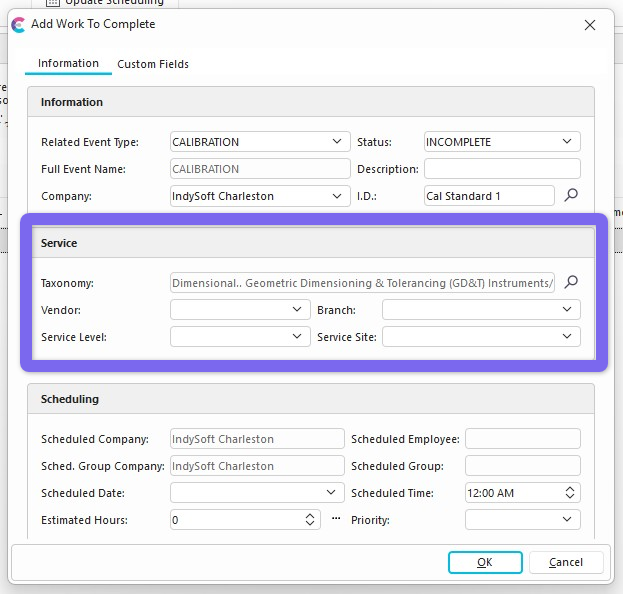Switch to the Custom Fields tab
The width and height of the screenshot is (623, 594).
pyautogui.click(x=153, y=64)
